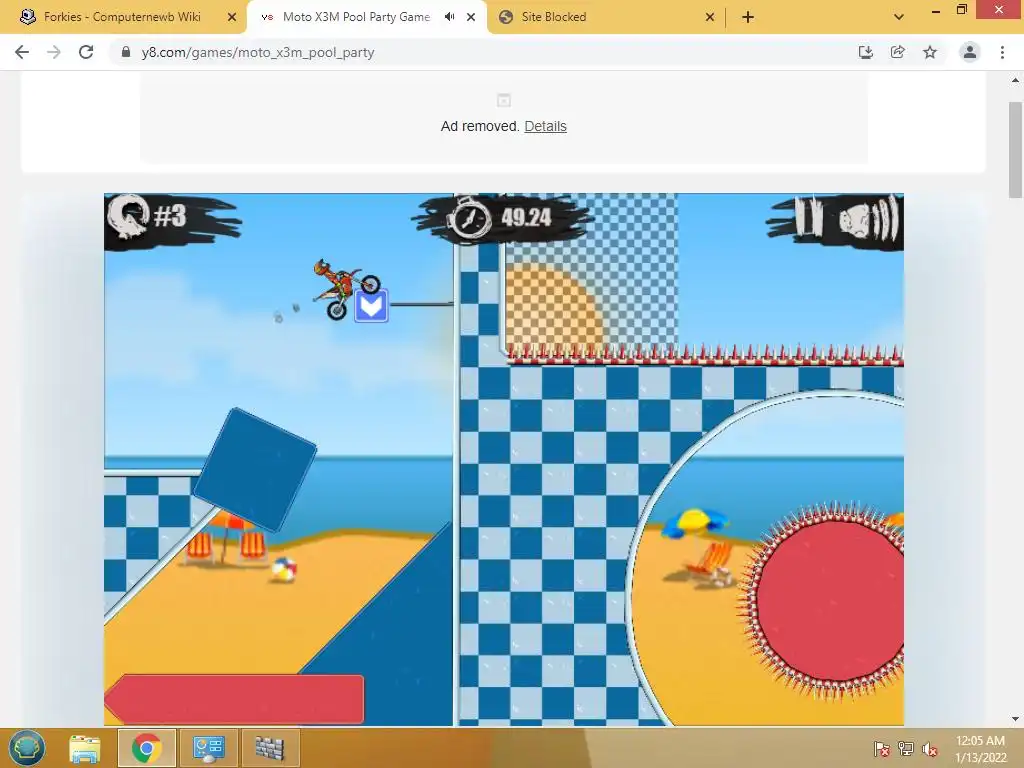This screenshot has width=1024, height=768.
Task: Open Action Center flag in system tray
Action: [x=881, y=748]
